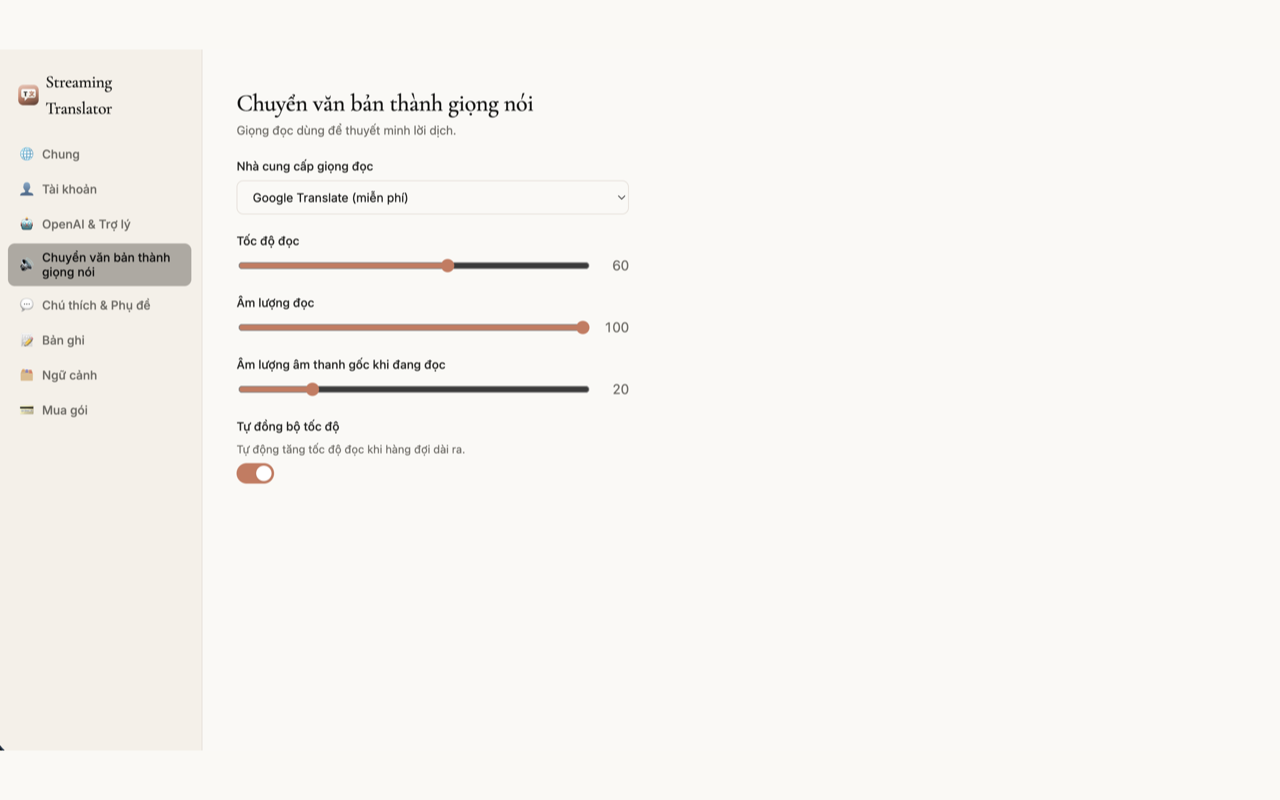The height and width of the screenshot is (800, 1280).
Task: Open the notepad icon next to Bản ghi
Action: tap(27, 340)
